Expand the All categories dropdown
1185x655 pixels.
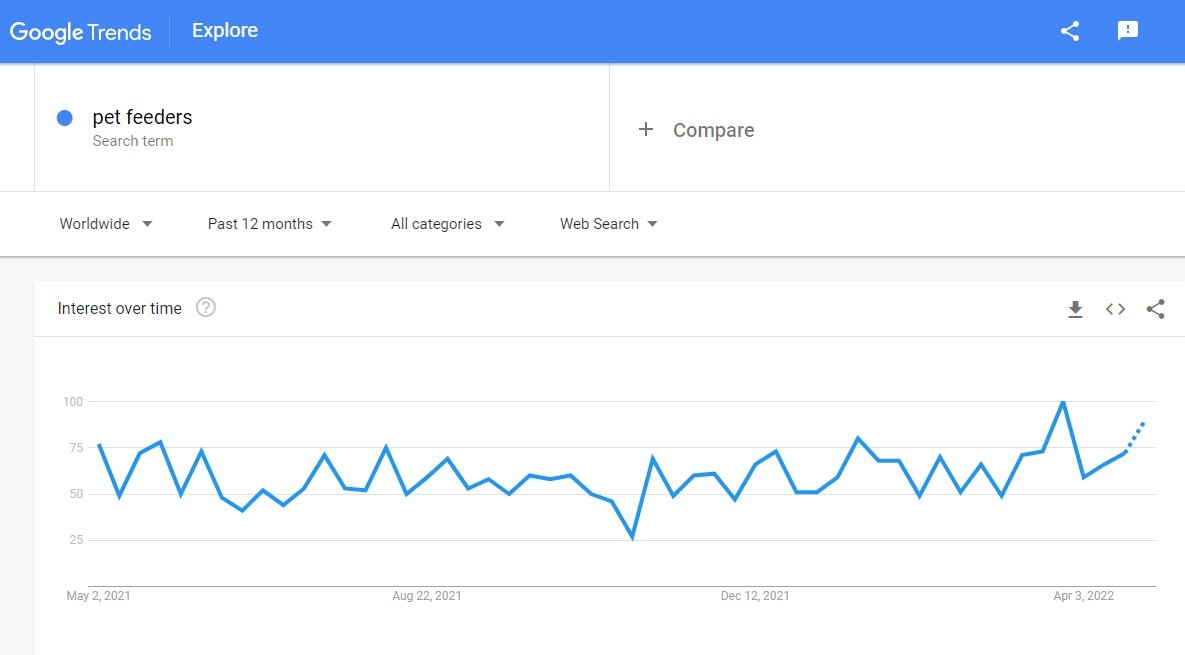[447, 224]
